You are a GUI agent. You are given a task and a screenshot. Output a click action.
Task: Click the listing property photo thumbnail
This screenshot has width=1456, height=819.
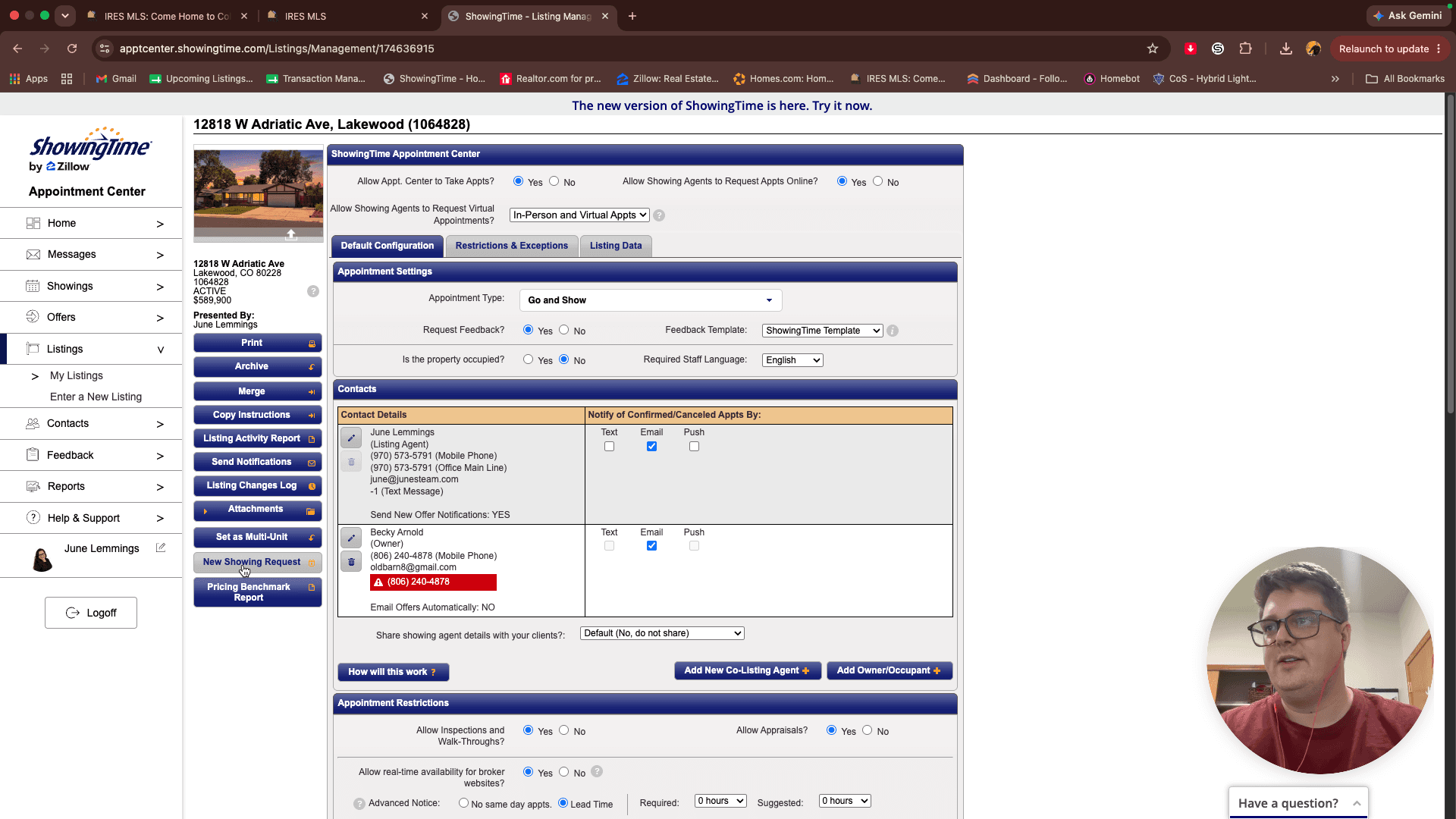click(259, 193)
